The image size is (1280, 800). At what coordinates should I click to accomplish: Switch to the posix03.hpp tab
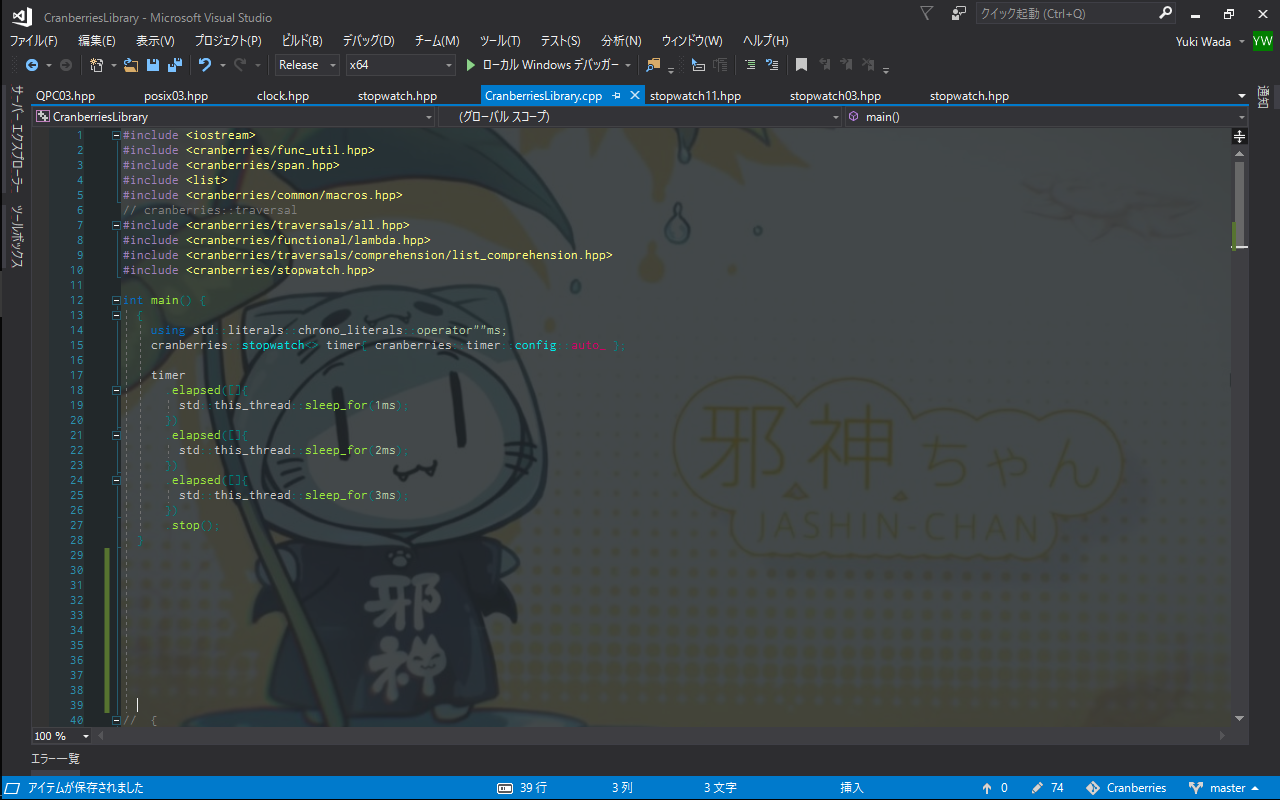[176, 96]
